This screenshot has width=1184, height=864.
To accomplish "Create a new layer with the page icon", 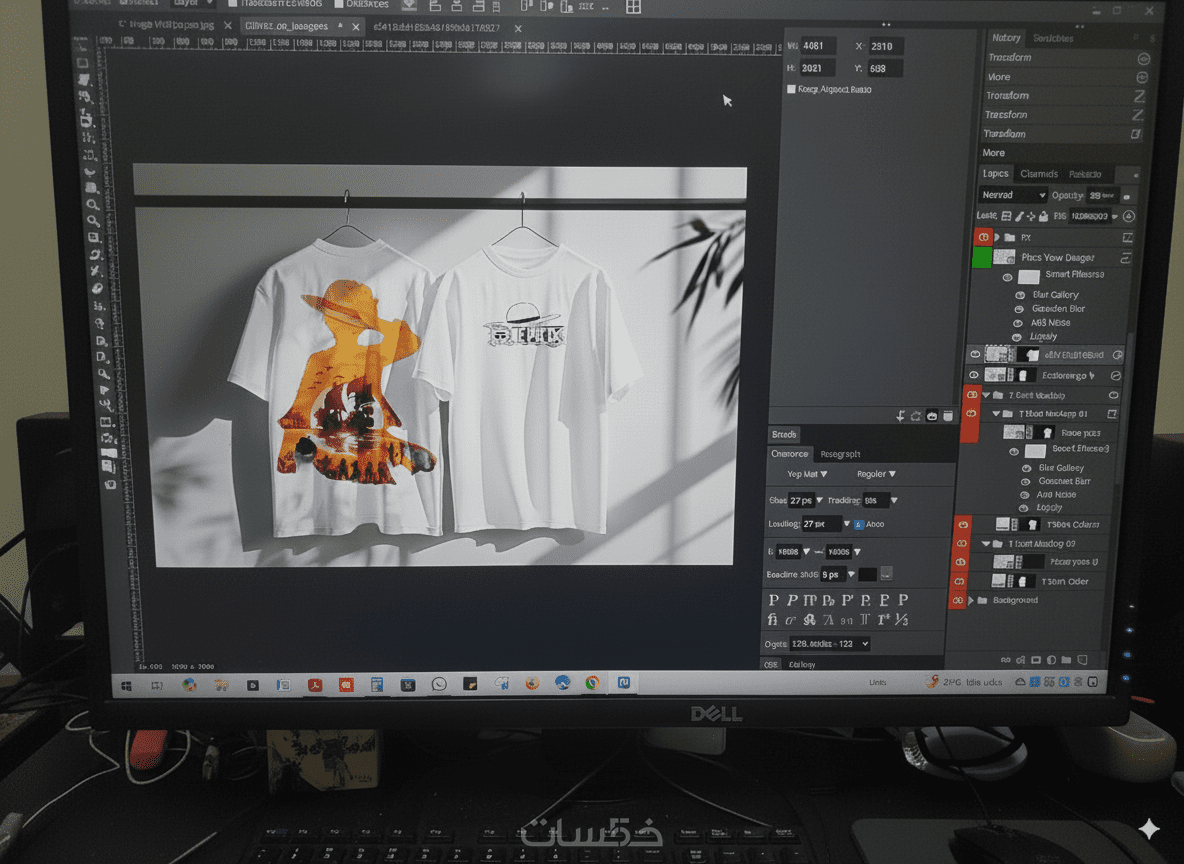I will coord(1082,659).
